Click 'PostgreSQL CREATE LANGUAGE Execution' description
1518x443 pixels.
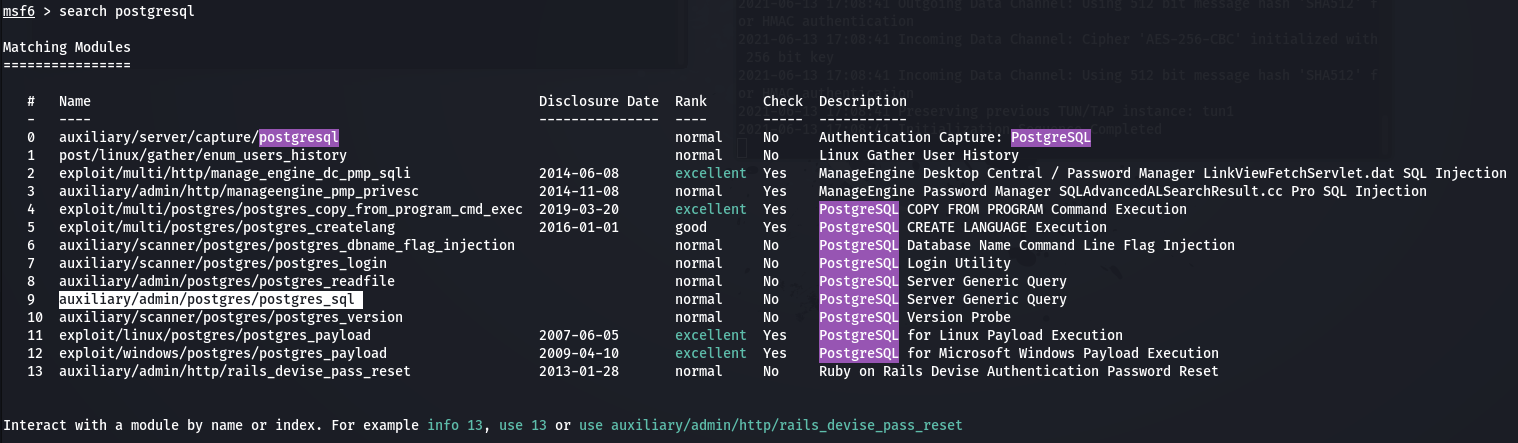[x=963, y=227]
